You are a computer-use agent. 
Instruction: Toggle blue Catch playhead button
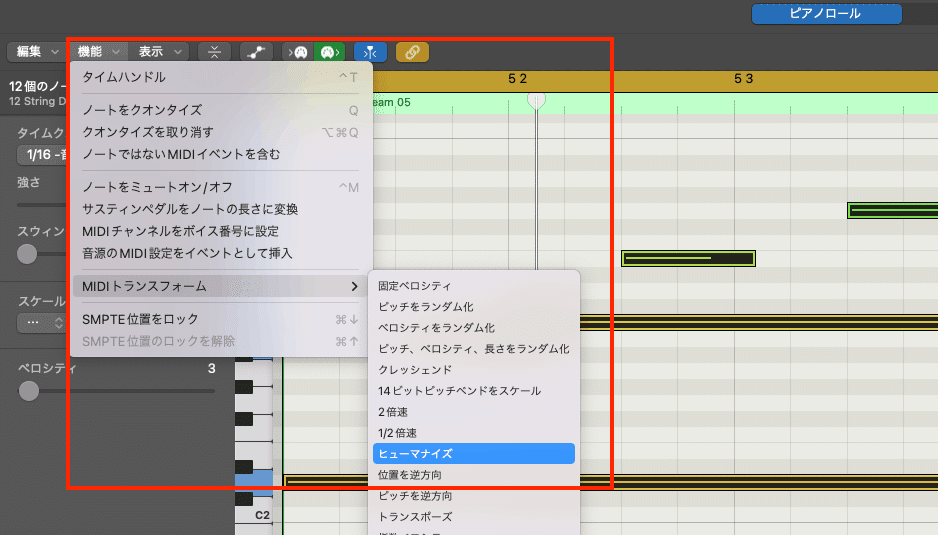click(x=370, y=52)
